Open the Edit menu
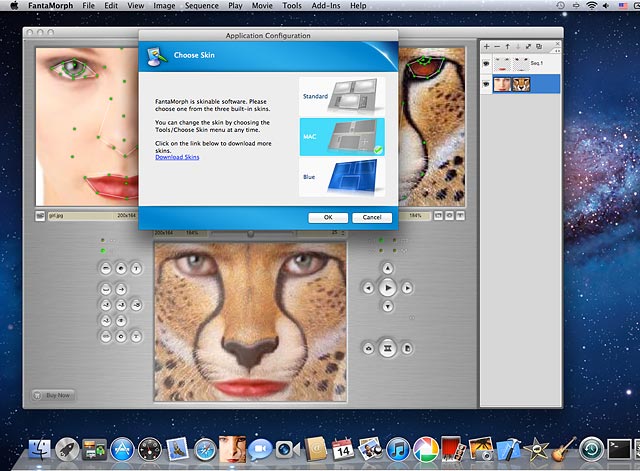Screen dimensions: 640x471 tap(111, 6)
